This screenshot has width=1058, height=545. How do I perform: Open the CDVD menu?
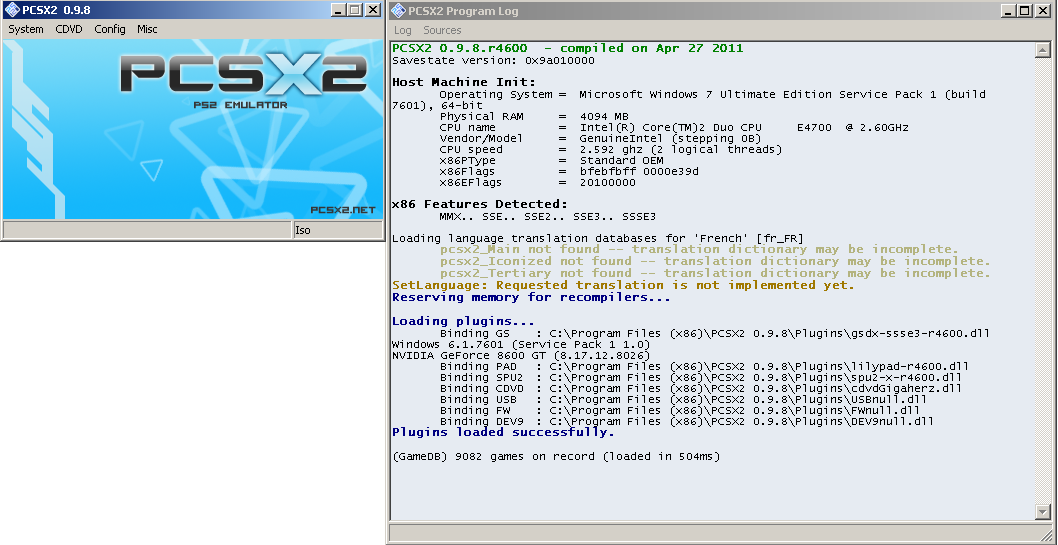[x=69, y=29]
